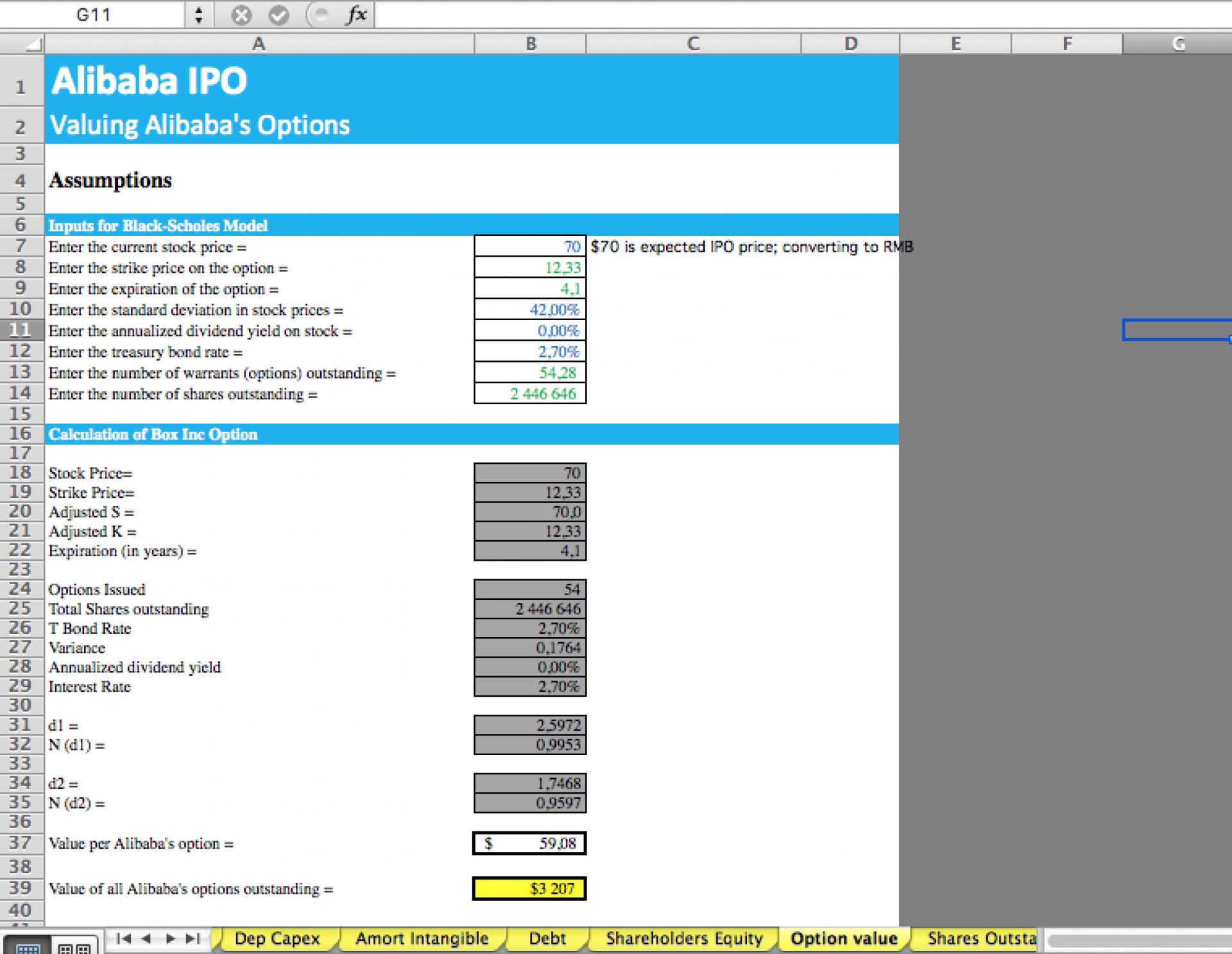Select row 22 expiration value 4,1
Screen dimensions: 1232x954
(x=530, y=550)
